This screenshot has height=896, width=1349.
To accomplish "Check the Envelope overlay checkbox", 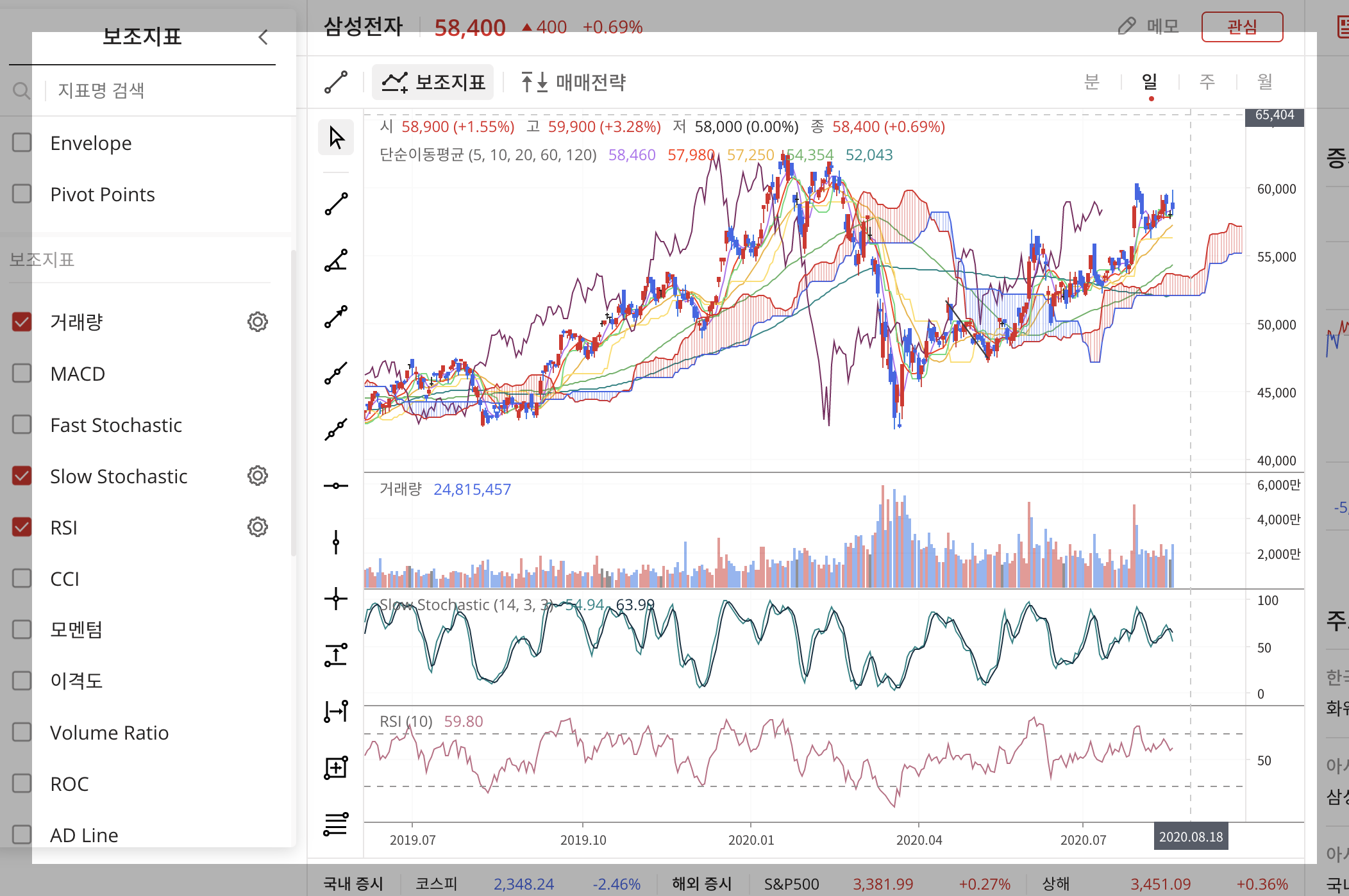I will tap(22, 142).
